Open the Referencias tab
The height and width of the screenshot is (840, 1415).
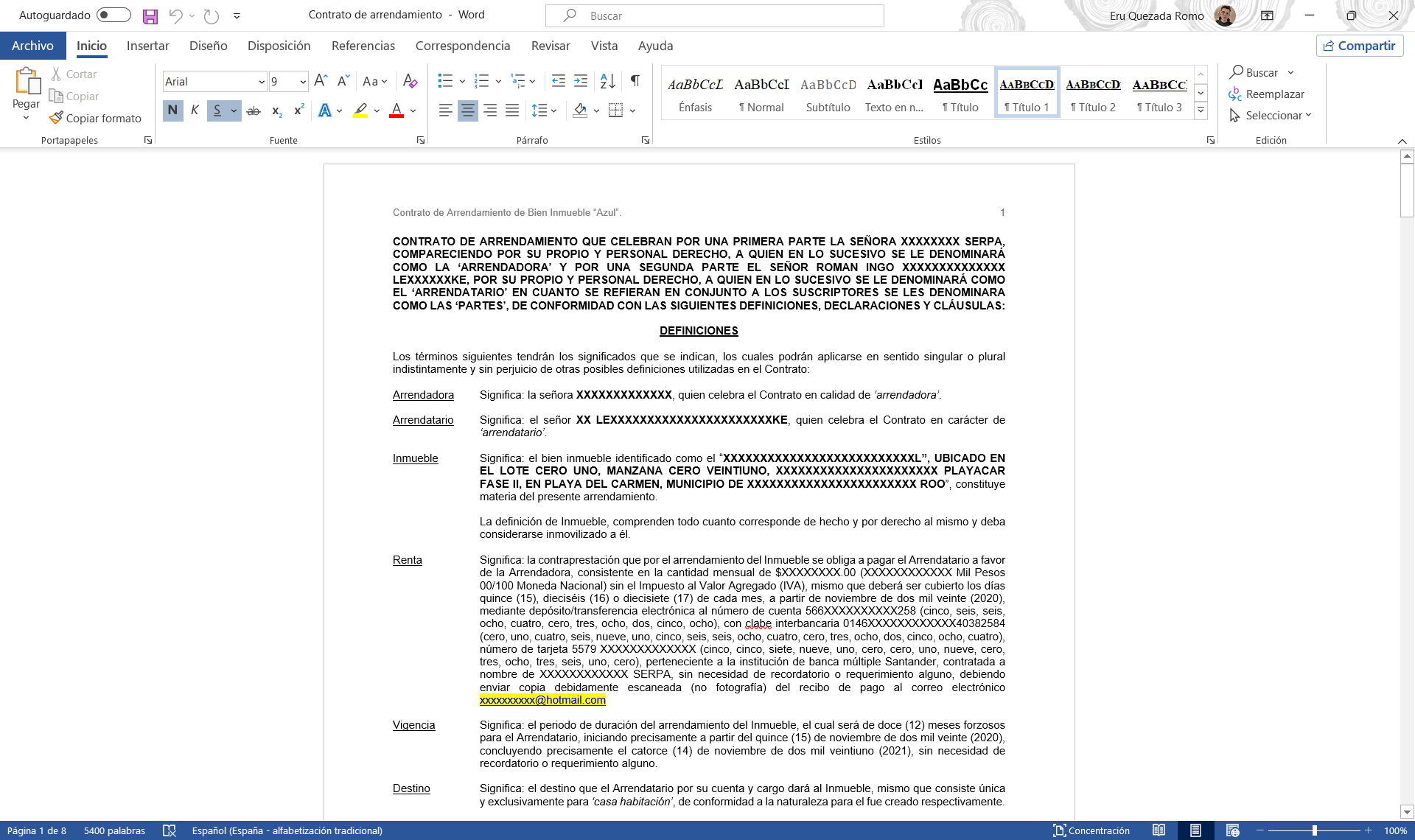(x=363, y=46)
